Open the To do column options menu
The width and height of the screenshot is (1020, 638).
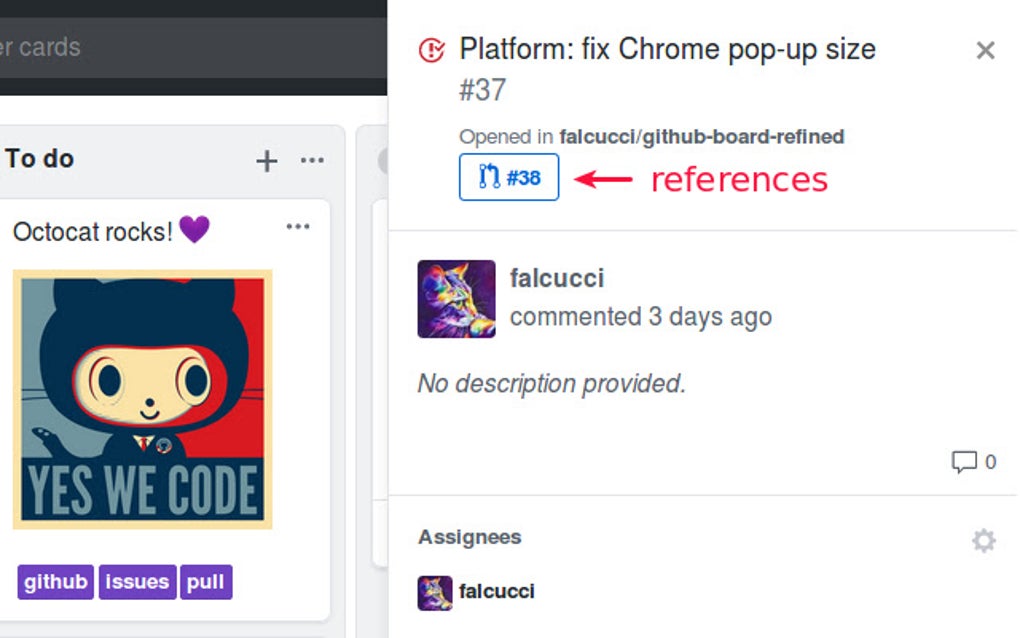[313, 160]
